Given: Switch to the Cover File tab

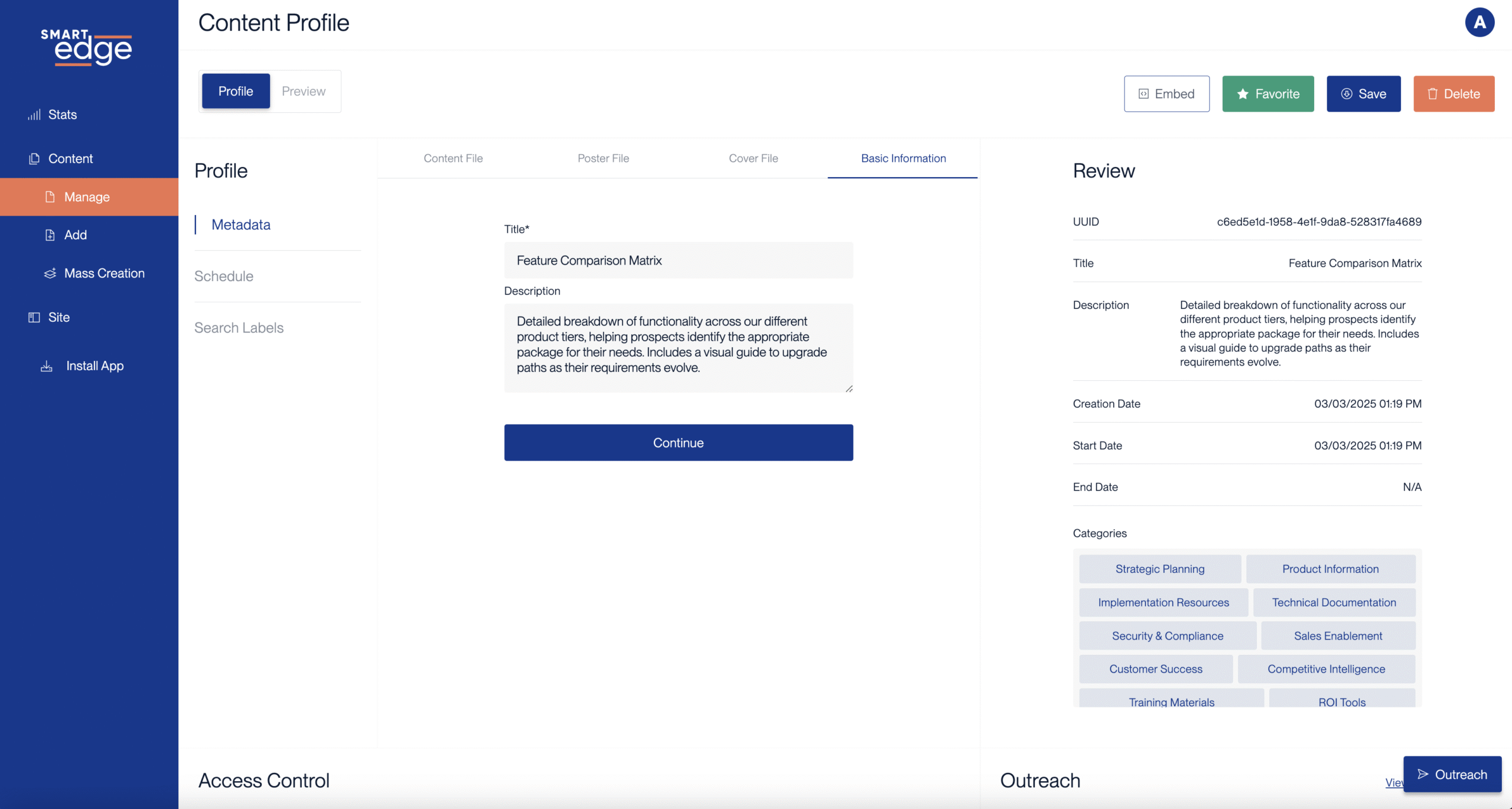Looking at the screenshot, I should pyautogui.click(x=753, y=158).
